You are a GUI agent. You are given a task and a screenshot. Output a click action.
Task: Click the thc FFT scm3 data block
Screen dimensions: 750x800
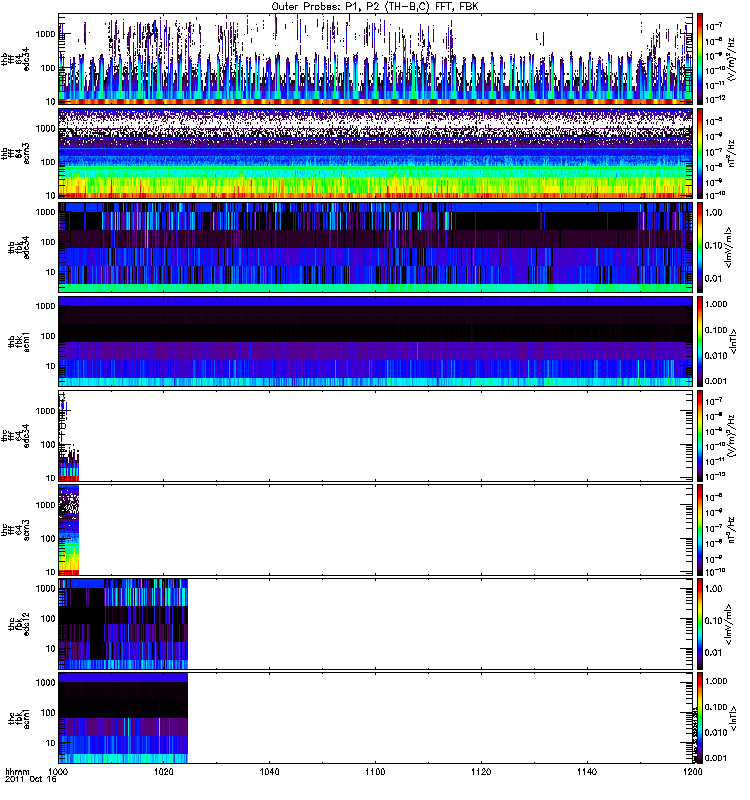pyautogui.click(x=68, y=530)
